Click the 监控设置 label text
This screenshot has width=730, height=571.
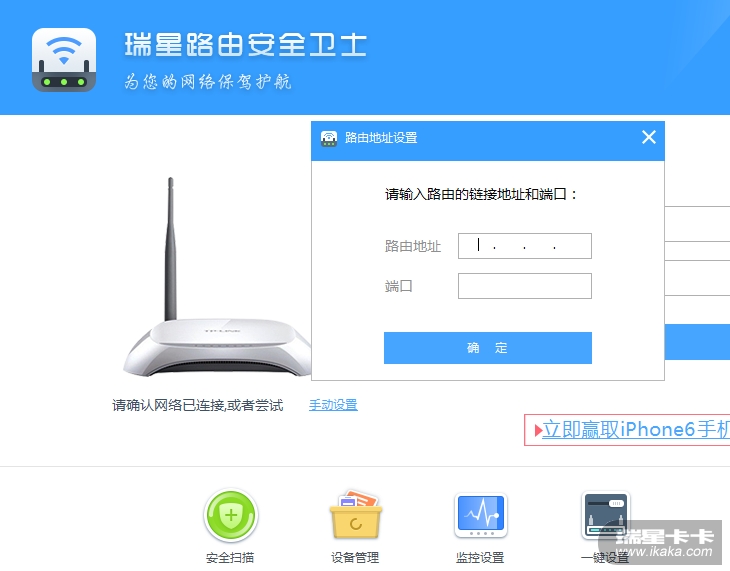[480, 557]
